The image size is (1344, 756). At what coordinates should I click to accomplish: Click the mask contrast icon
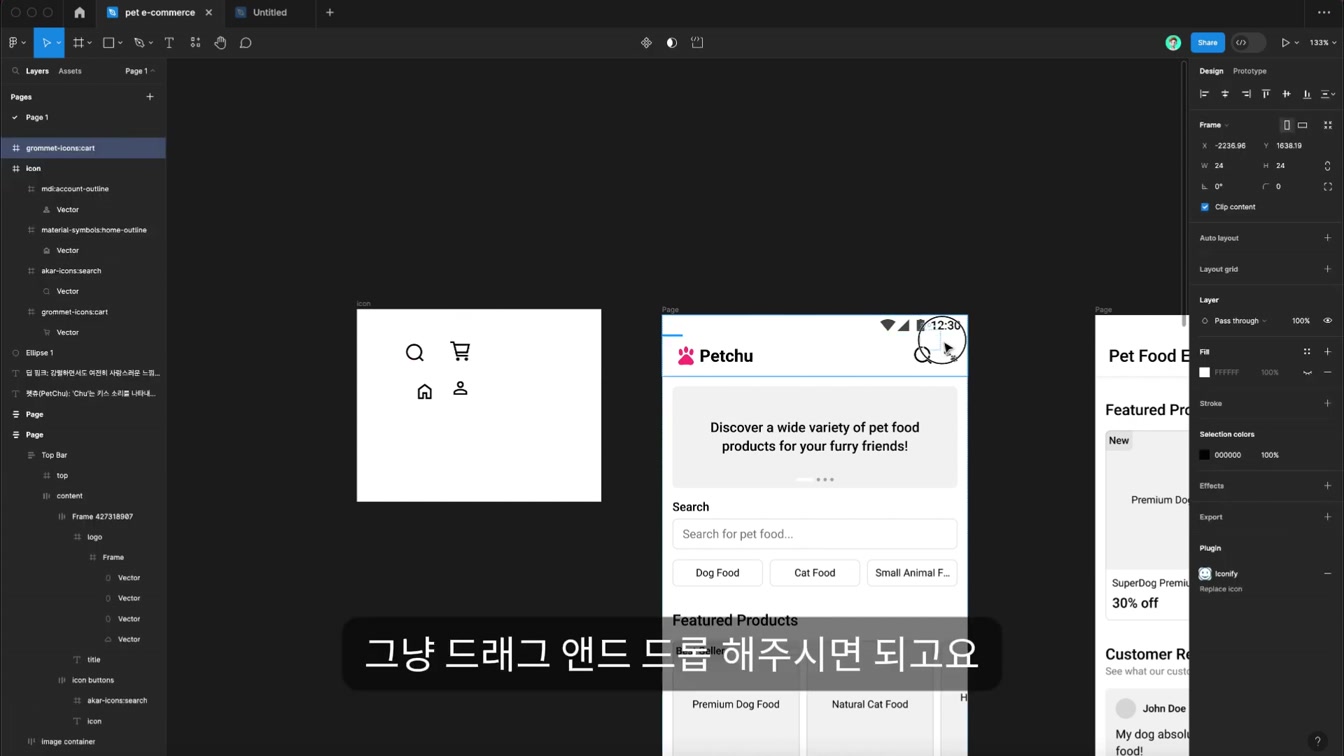coord(671,43)
